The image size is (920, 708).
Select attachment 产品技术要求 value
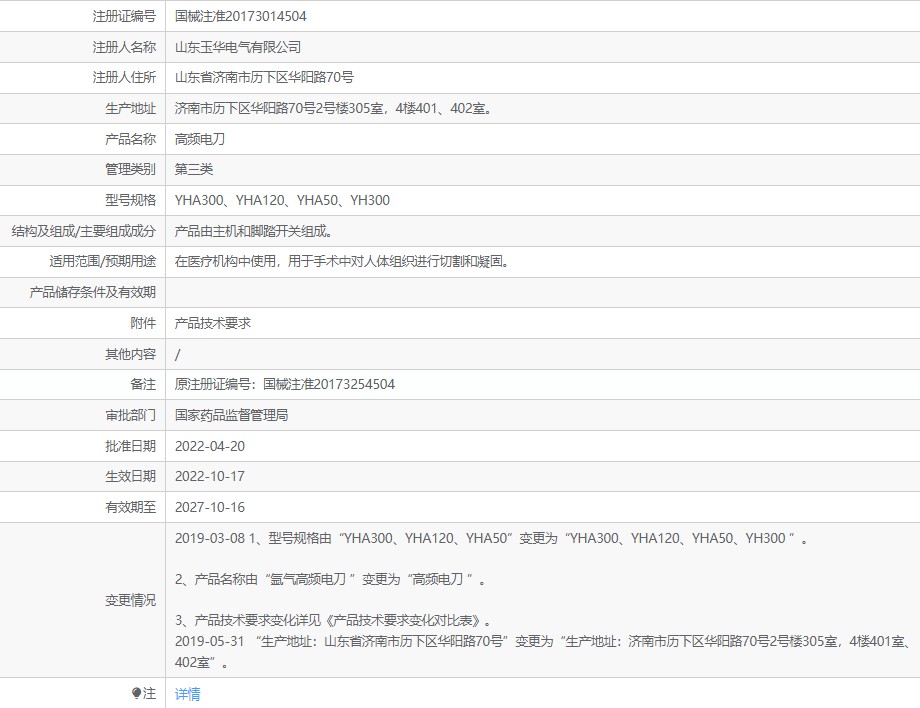(212, 323)
